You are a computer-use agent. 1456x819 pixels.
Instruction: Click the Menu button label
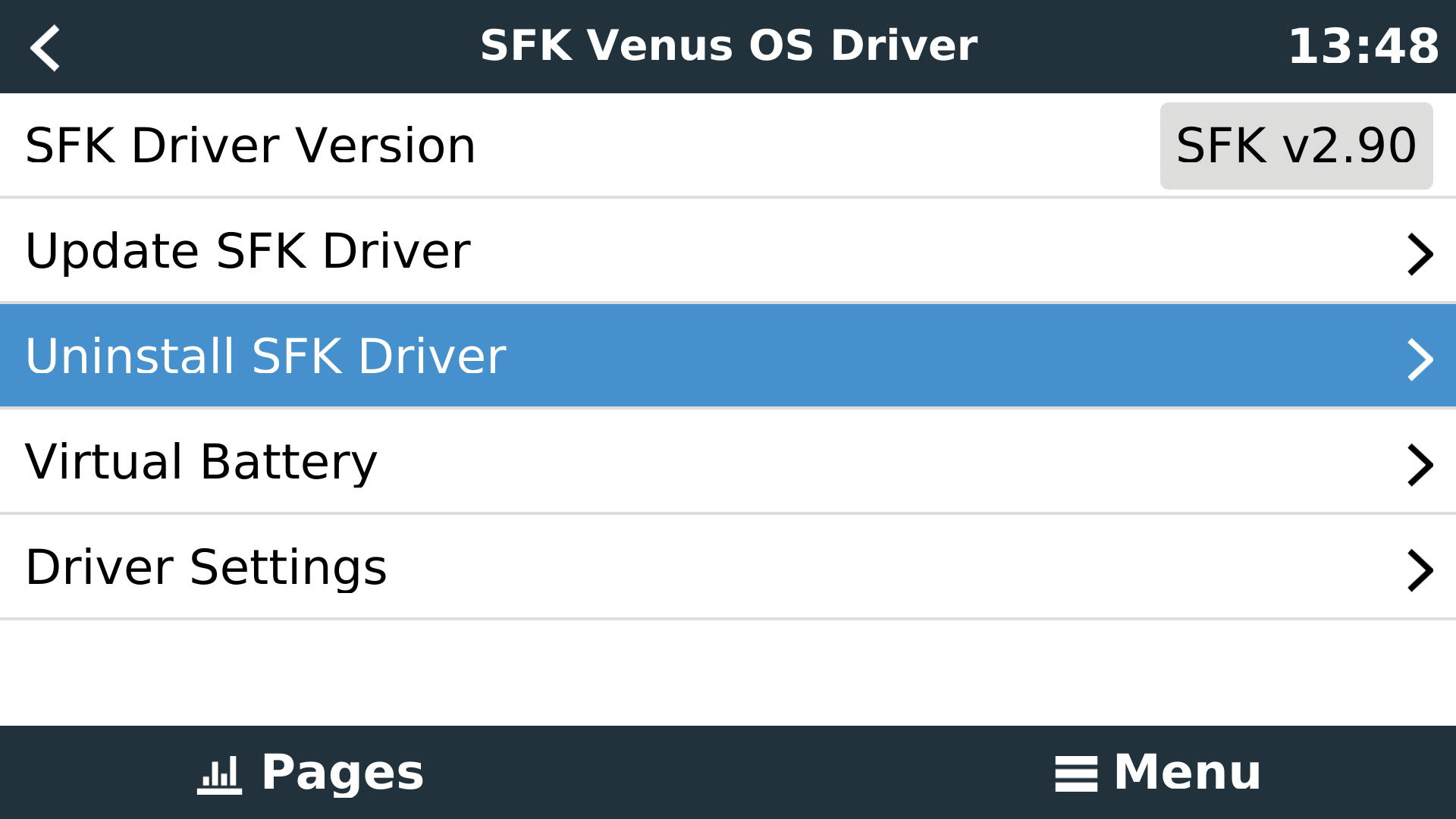1187,773
